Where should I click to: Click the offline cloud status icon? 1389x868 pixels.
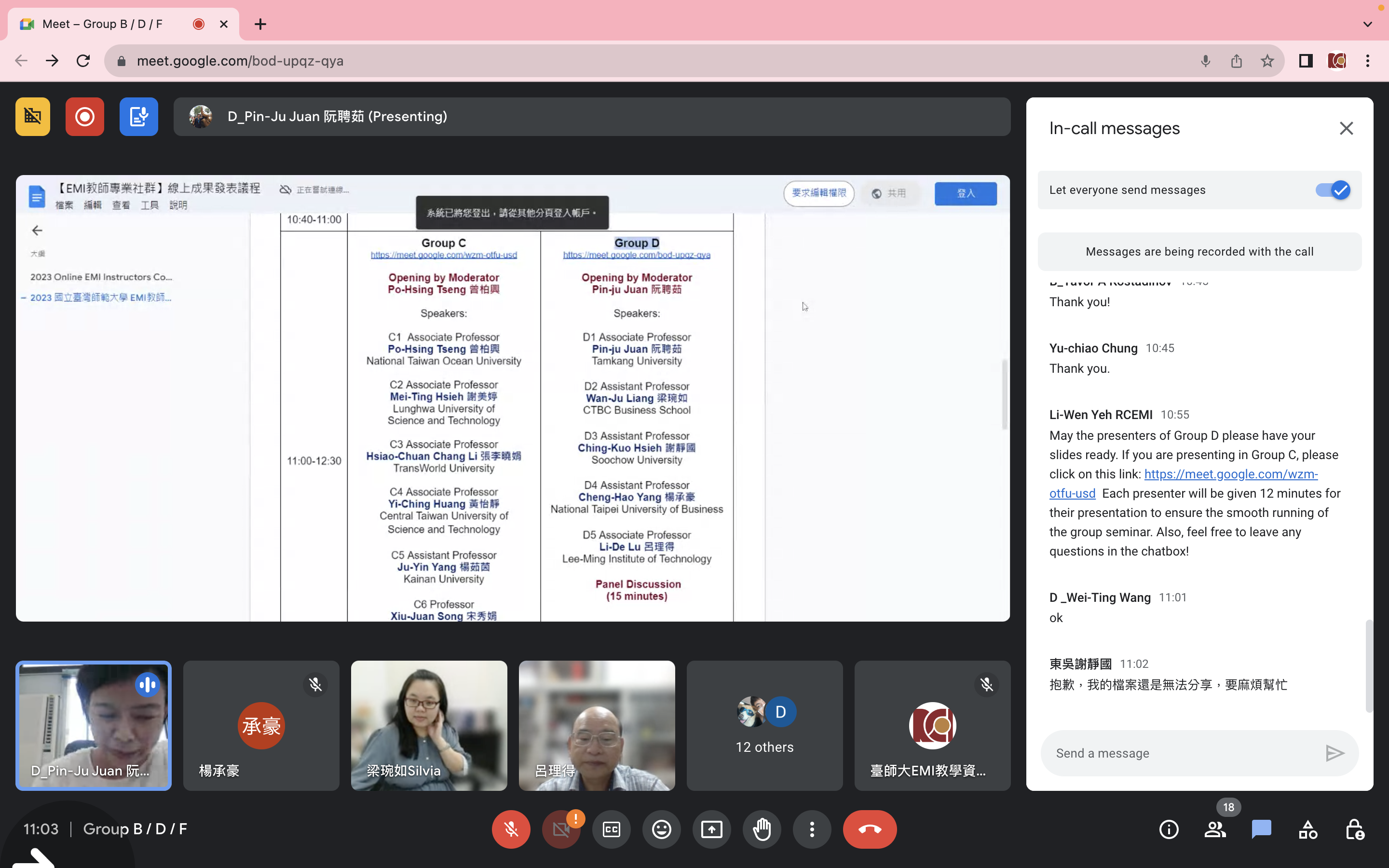pos(285,190)
